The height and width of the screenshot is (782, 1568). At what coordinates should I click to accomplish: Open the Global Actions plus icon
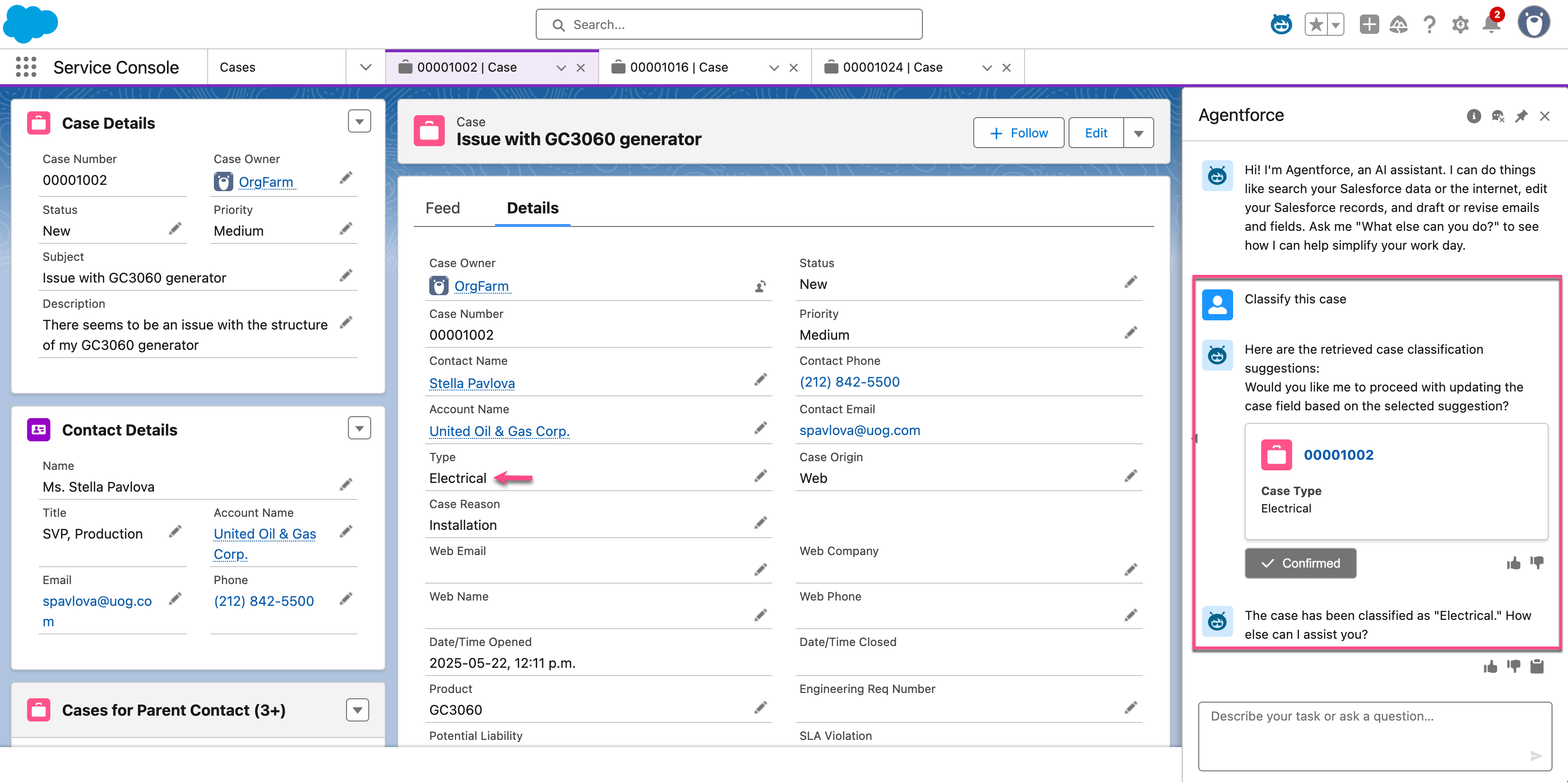tap(1369, 24)
